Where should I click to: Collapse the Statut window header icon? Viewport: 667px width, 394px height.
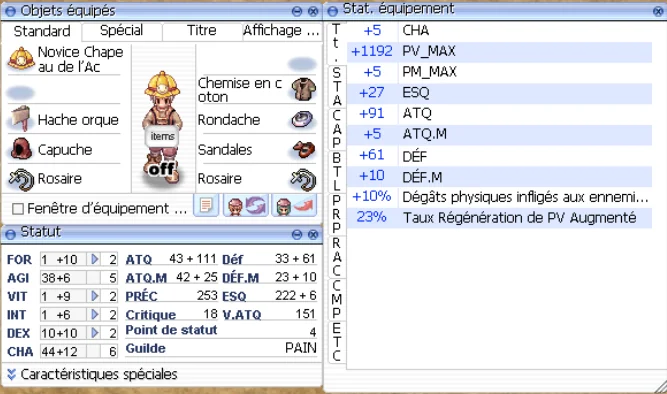pos(10,234)
